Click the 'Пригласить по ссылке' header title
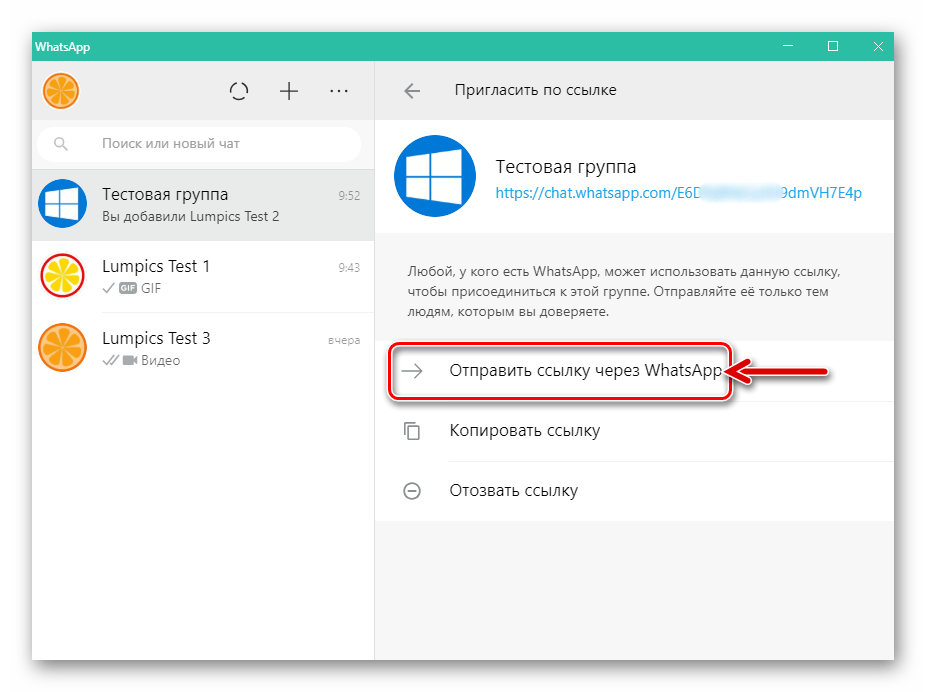This screenshot has width=926, height=692. click(536, 90)
